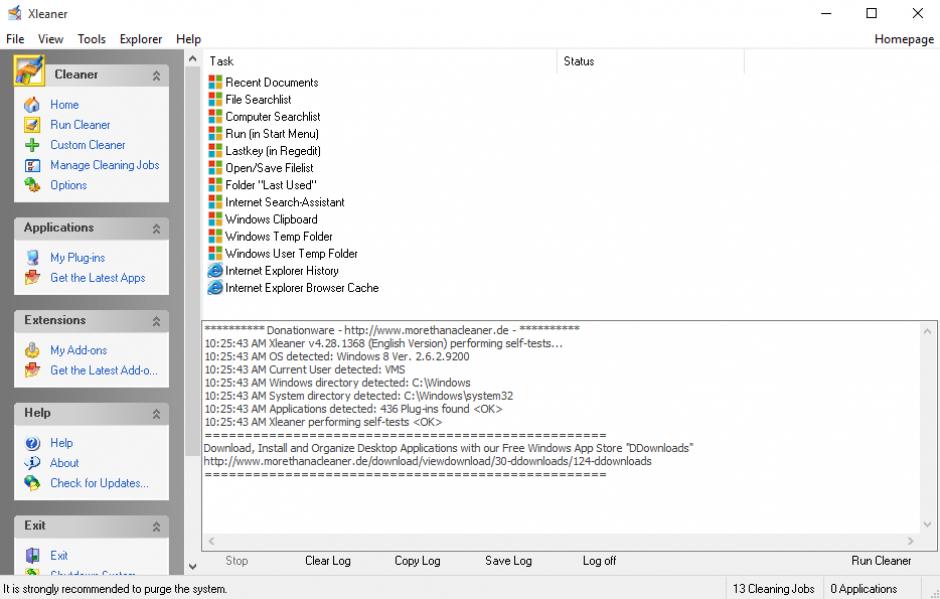Click the IE icon beside Internet Explorer History
Screen dimensions: 940x599
tap(215, 271)
